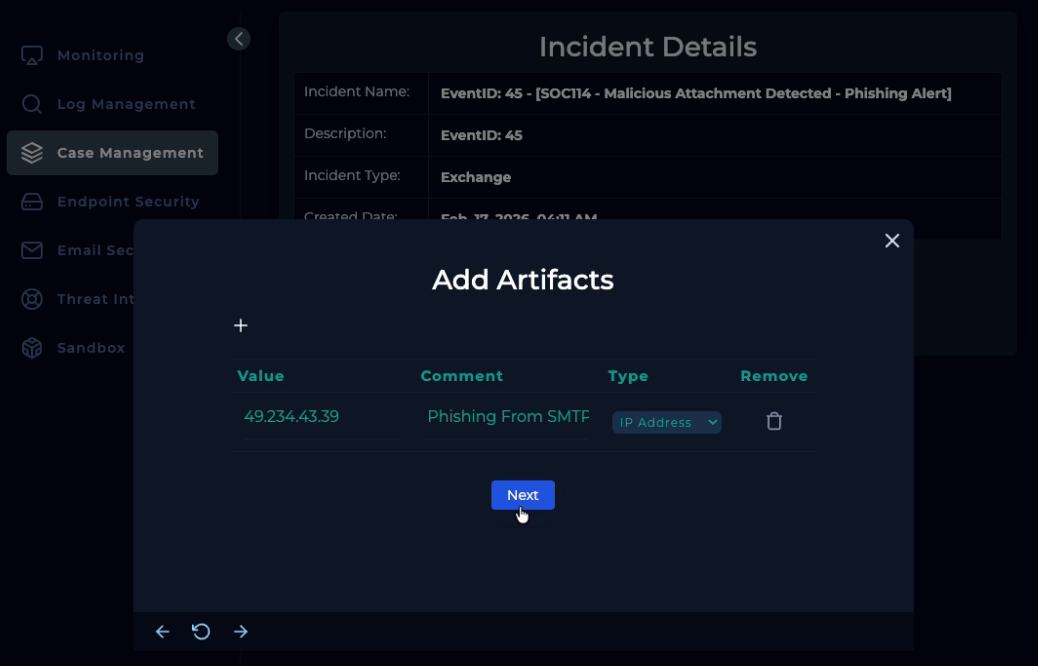Screen dimensions: 1038x666
Task: Open the IP Address type dropdown
Action: (x=666, y=423)
